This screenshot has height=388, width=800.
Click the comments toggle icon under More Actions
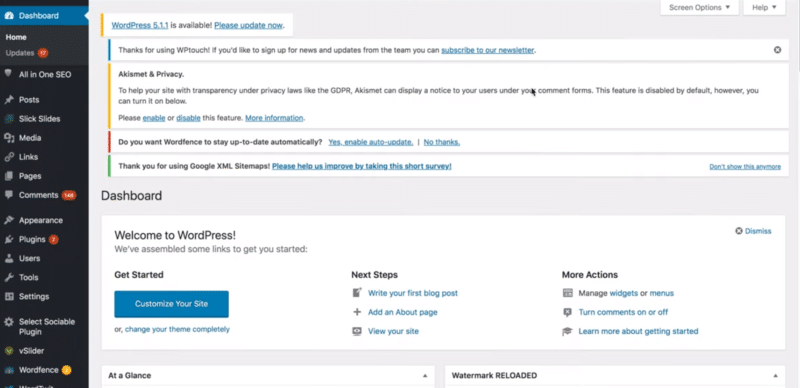[x=567, y=312]
